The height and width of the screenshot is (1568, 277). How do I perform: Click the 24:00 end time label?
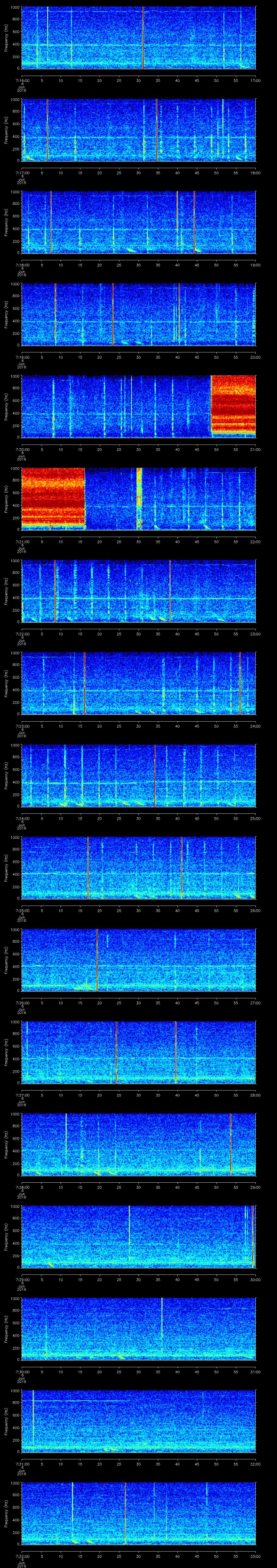tap(255, 726)
